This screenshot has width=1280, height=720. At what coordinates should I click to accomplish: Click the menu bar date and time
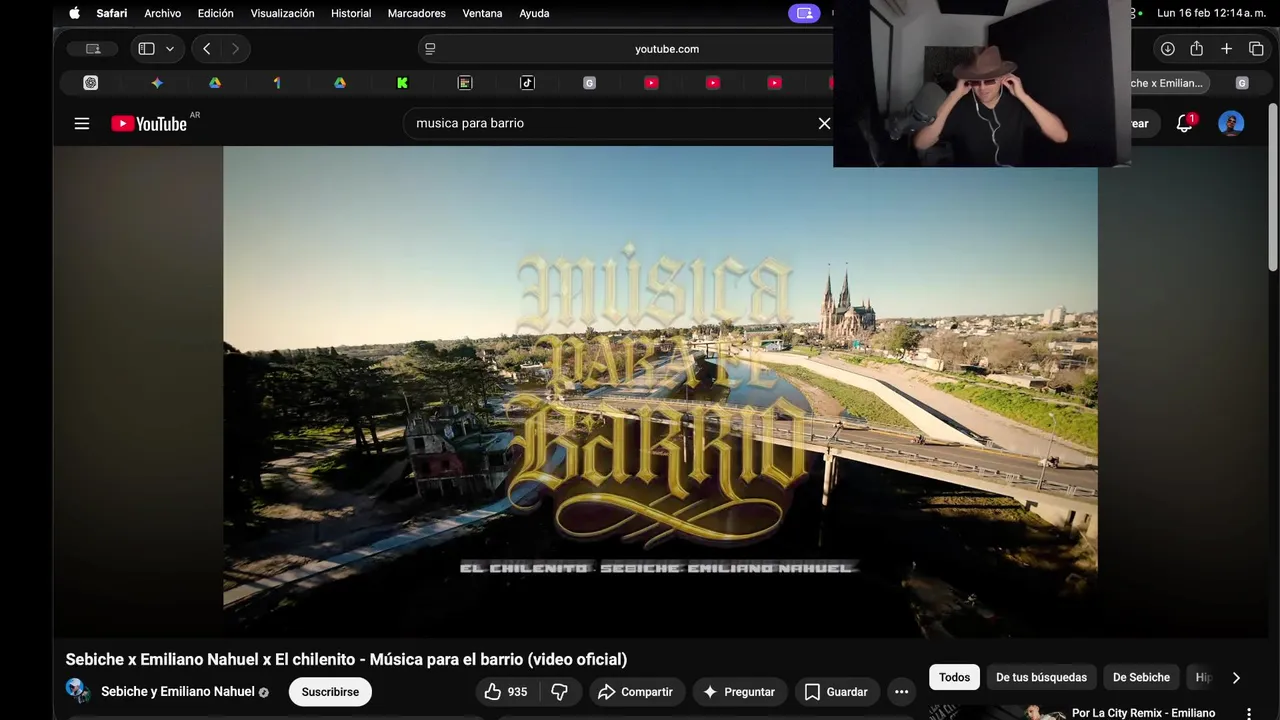(x=1209, y=13)
